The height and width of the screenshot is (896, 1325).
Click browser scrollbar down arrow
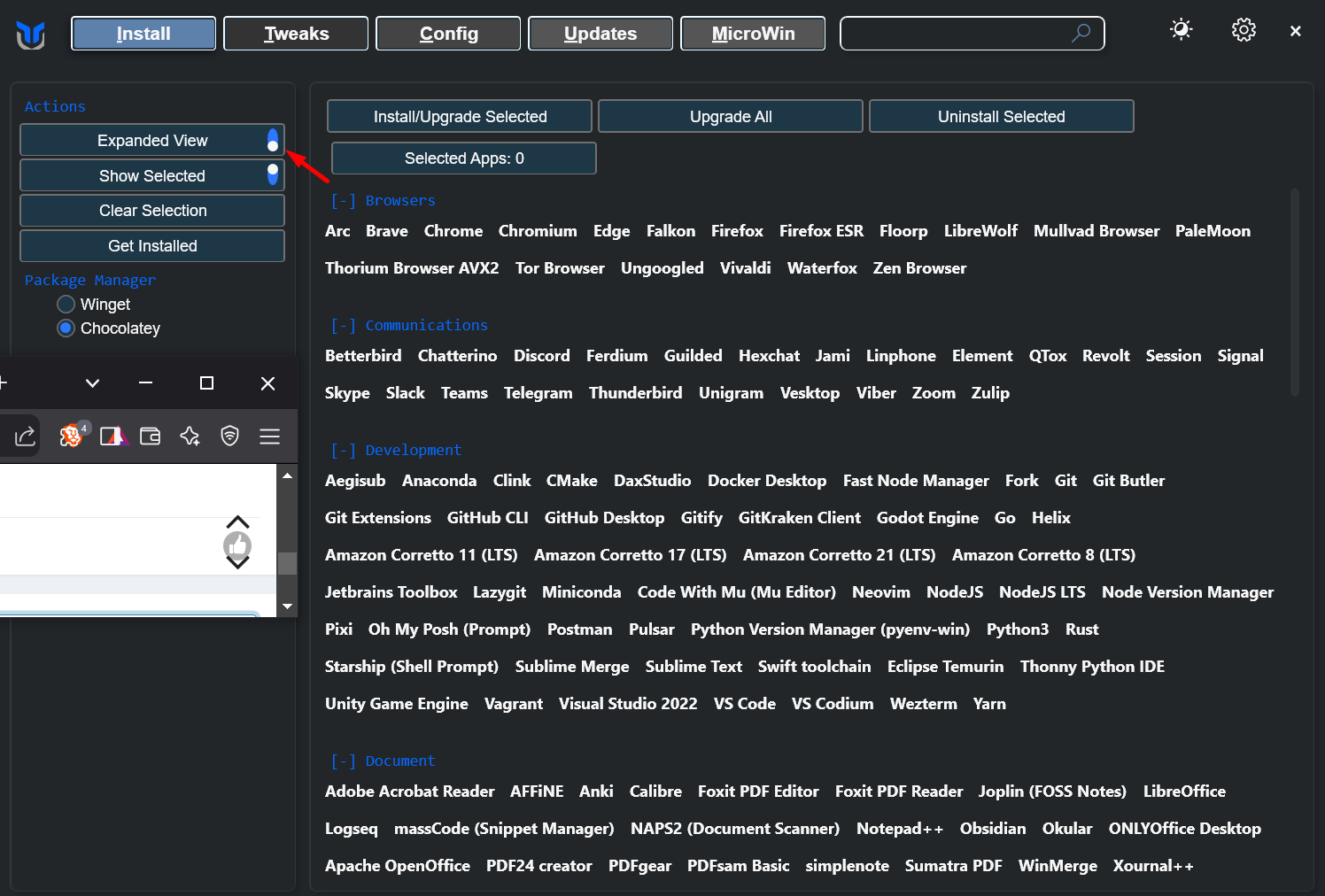pyautogui.click(x=287, y=606)
